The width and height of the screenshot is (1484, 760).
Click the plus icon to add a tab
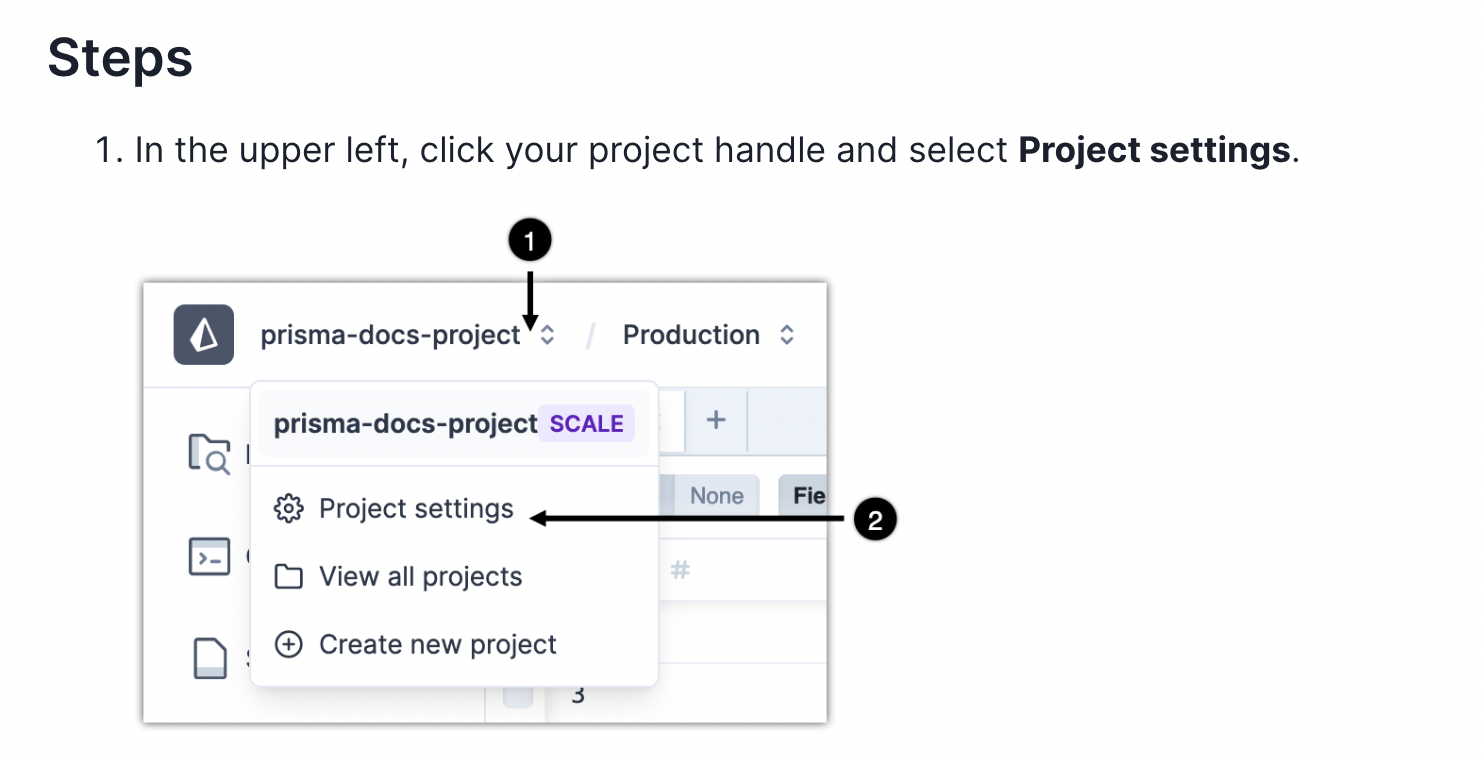click(x=716, y=421)
